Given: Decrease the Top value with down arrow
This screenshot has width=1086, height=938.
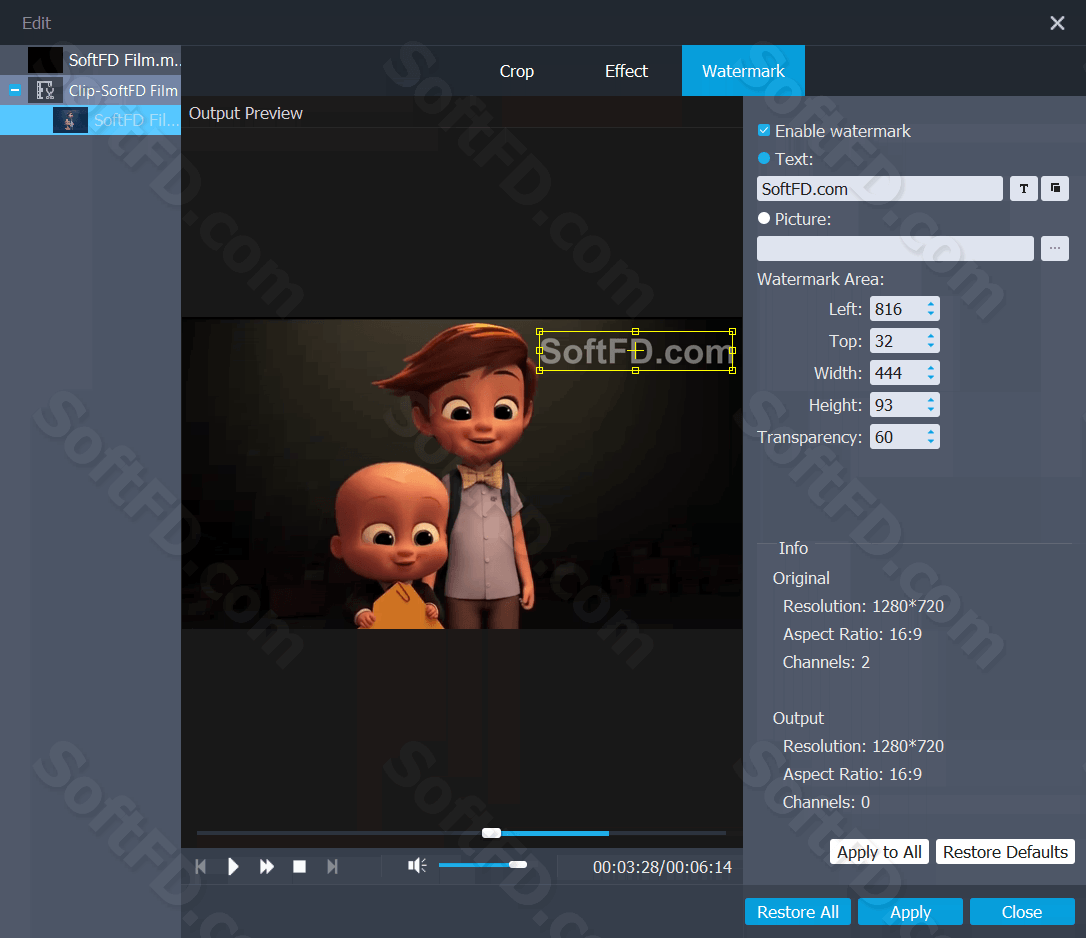Looking at the screenshot, I should click(x=931, y=346).
